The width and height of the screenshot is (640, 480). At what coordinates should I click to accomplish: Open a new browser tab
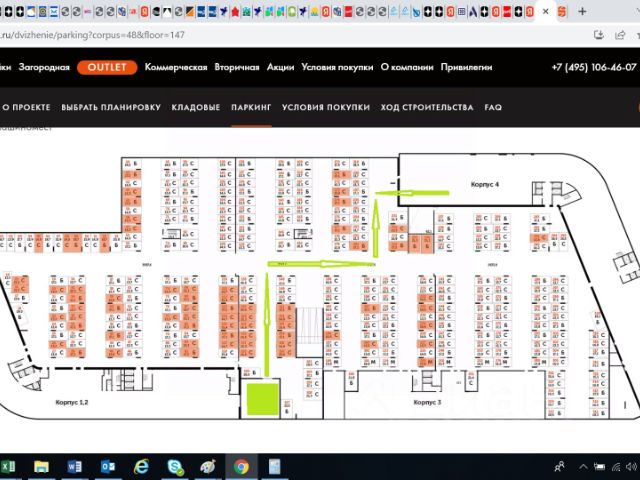pos(582,12)
